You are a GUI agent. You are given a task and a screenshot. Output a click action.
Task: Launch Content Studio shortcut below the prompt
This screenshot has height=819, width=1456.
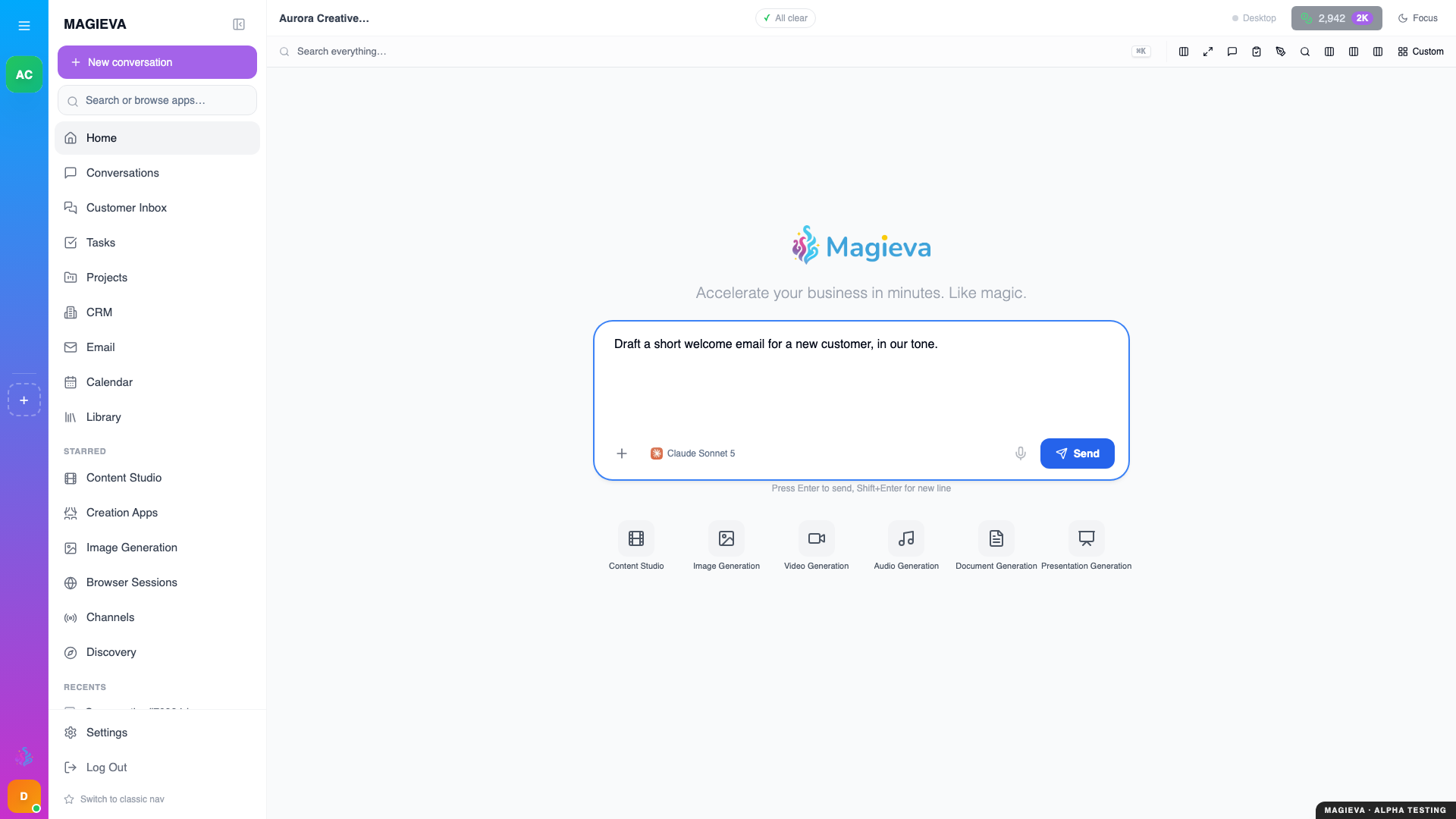pos(636,546)
